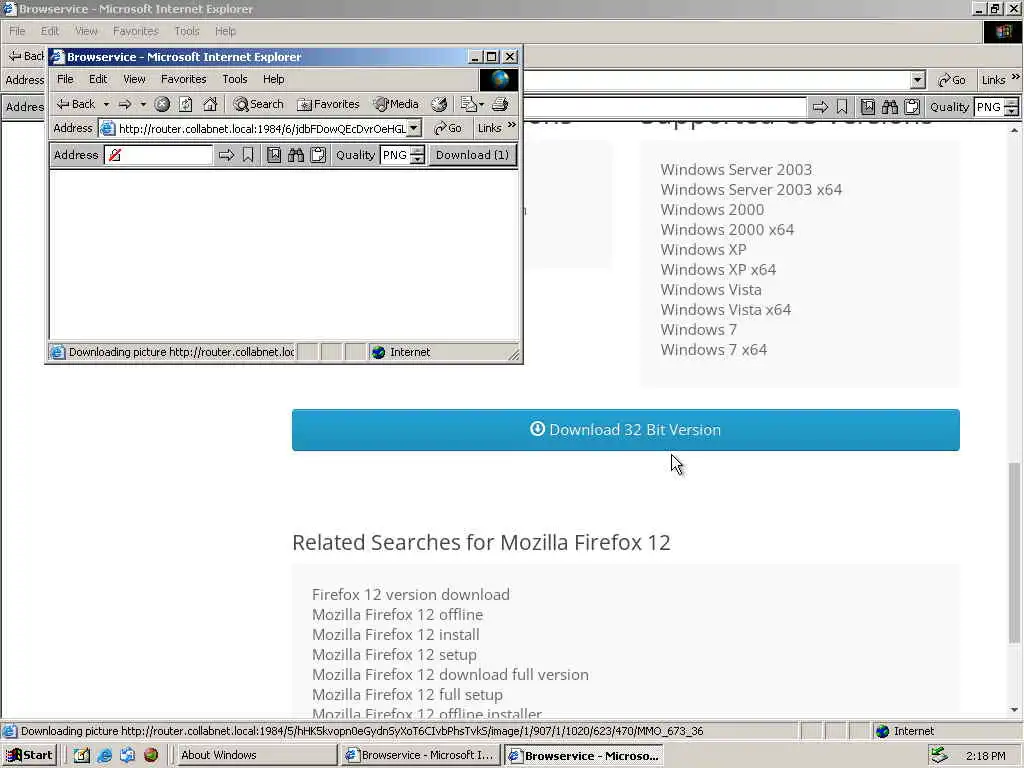Click 'Mozilla Firefox 12 full setup' text

pos(408,694)
